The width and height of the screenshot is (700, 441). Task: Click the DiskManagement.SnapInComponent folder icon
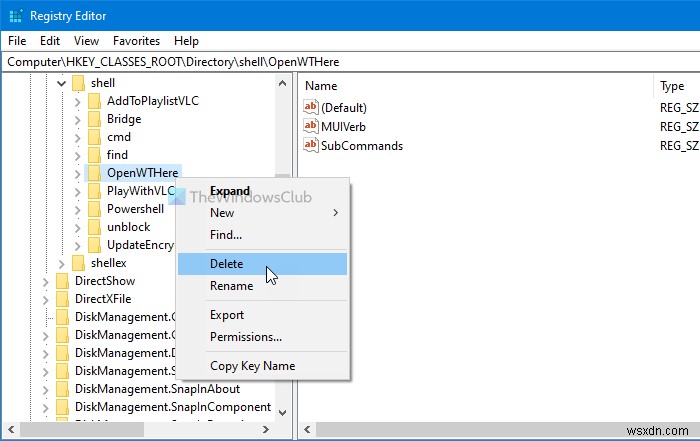62,407
